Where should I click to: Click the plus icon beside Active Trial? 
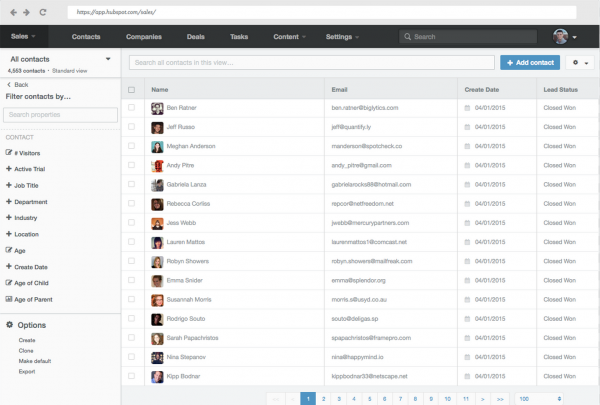click(x=9, y=168)
